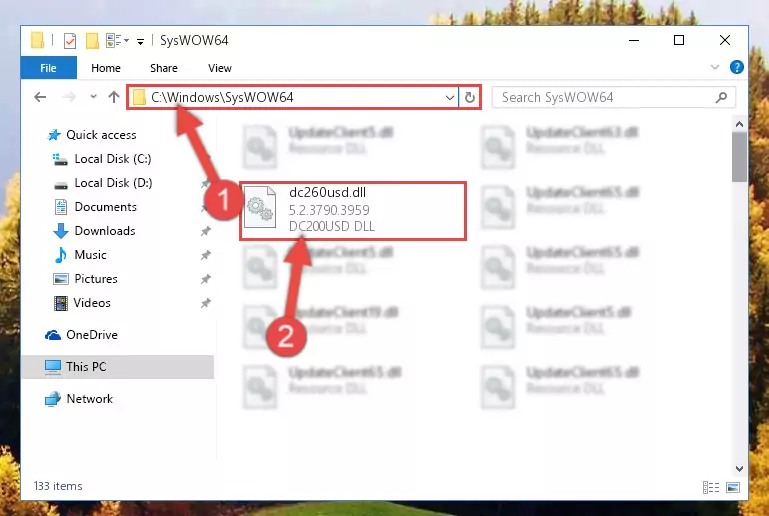Switch to Large icons view in the status bar
This screenshot has width=769, height=516.
pyautogui.click(x=733, y=487)
